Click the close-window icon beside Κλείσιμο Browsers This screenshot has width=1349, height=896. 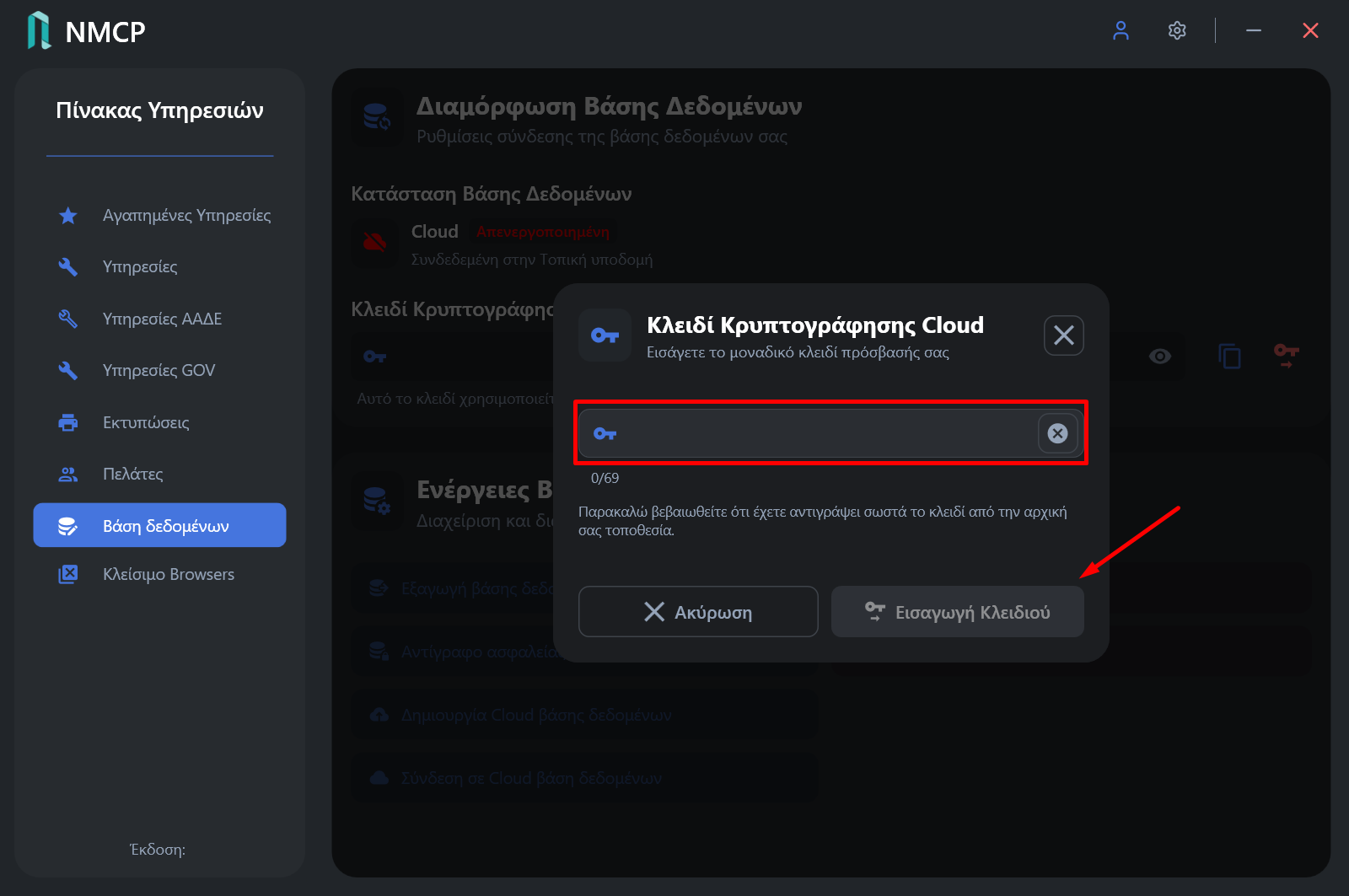coord(68,575)
